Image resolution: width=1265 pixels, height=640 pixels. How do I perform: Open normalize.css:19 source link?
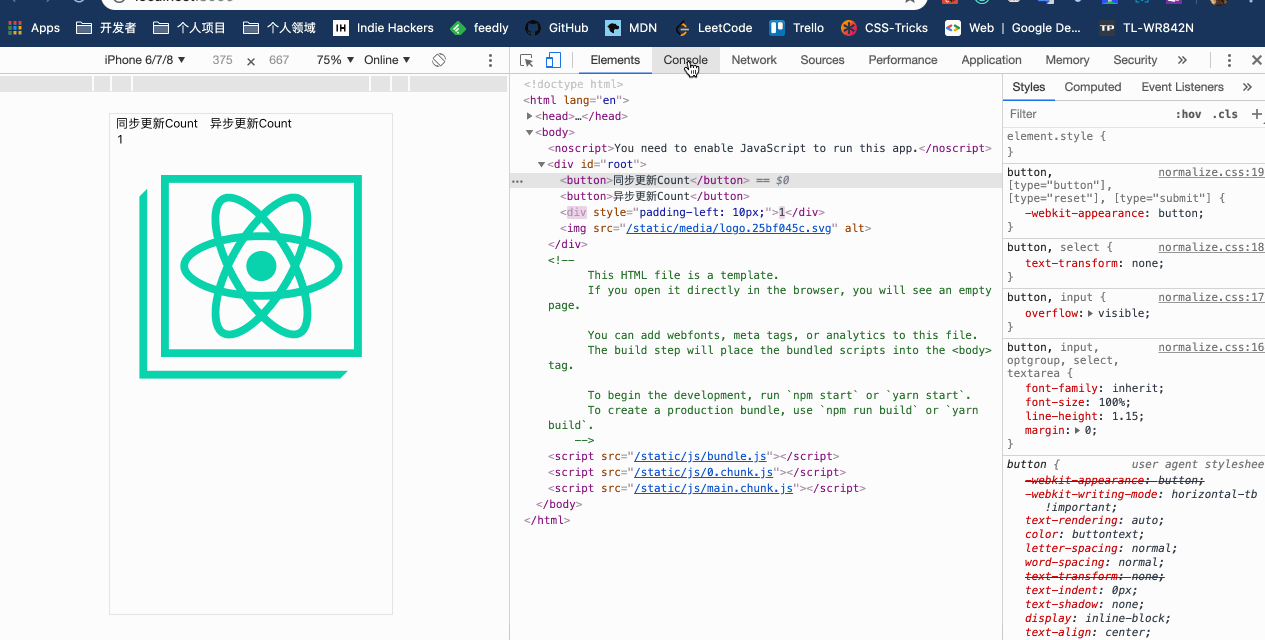coord(1211,172)
